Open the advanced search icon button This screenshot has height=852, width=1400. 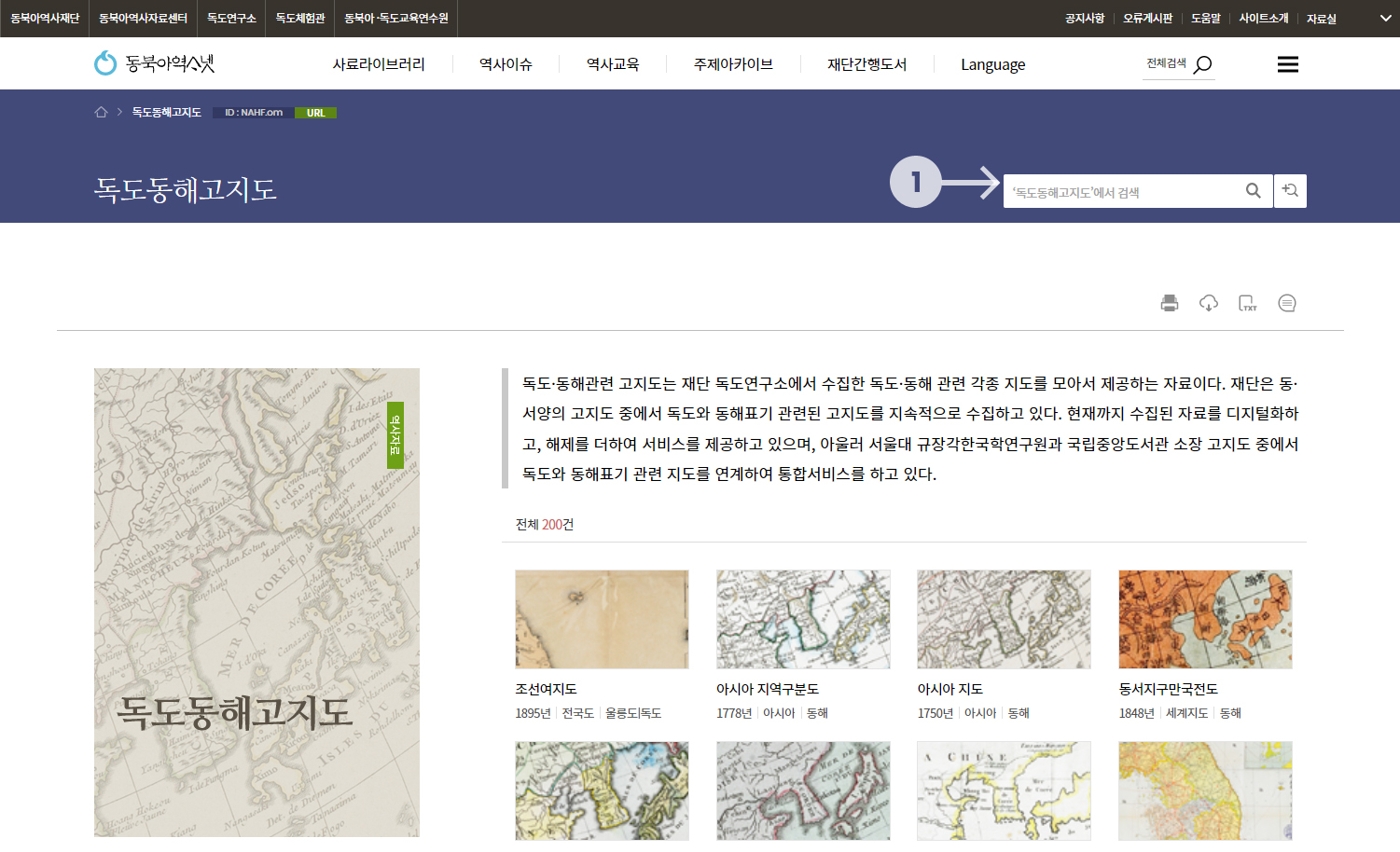click(x=1290, y=191)
